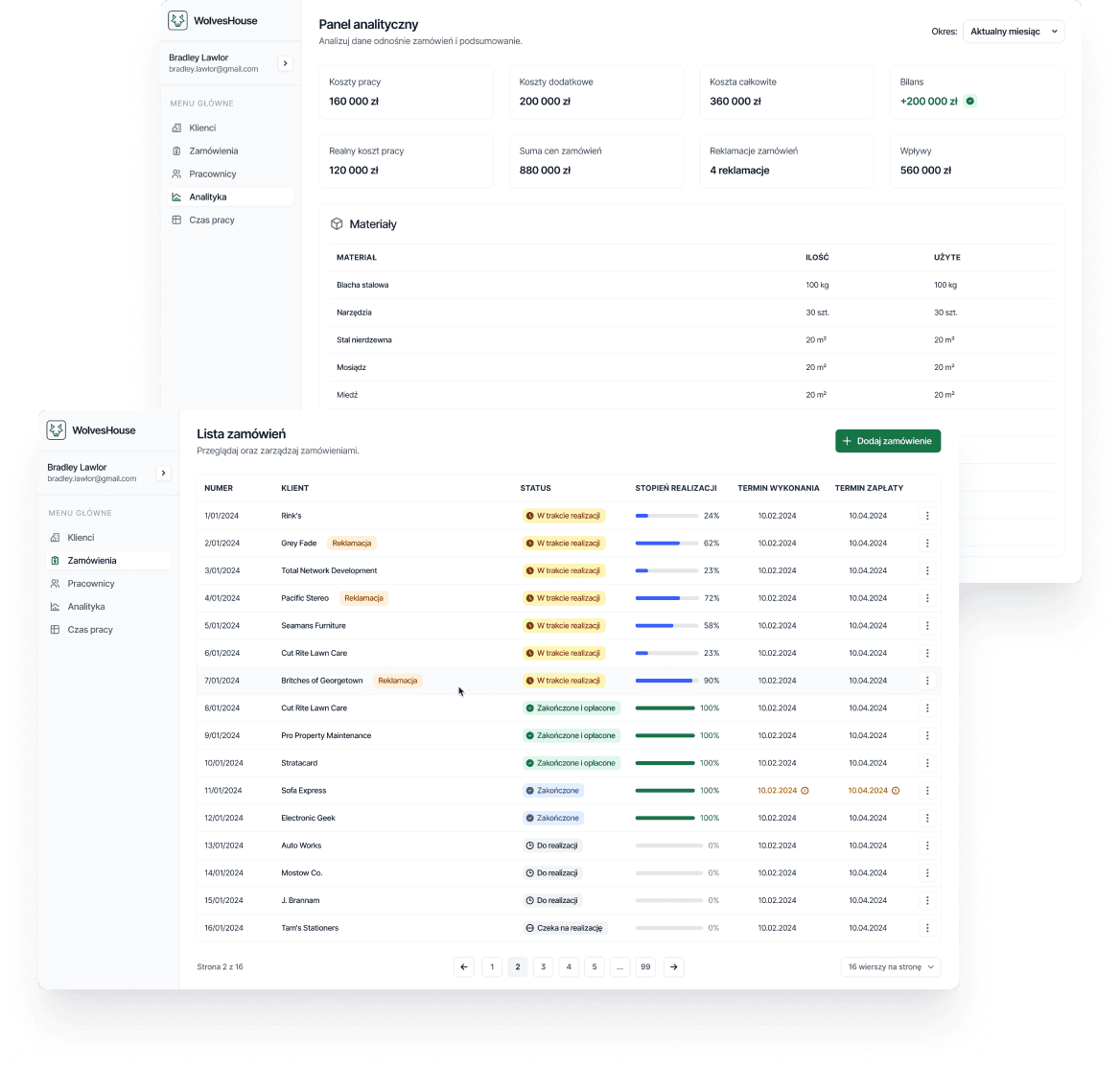Click the ellipsis pagination button
Screen dimensions: 1120x1066
620,966
